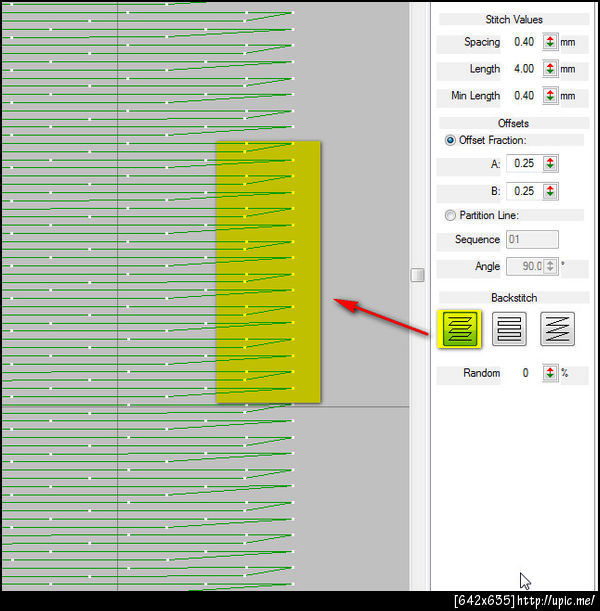The image size is (600, 611).
Task: Click the Length value 4.00
Action: (524, 69)
